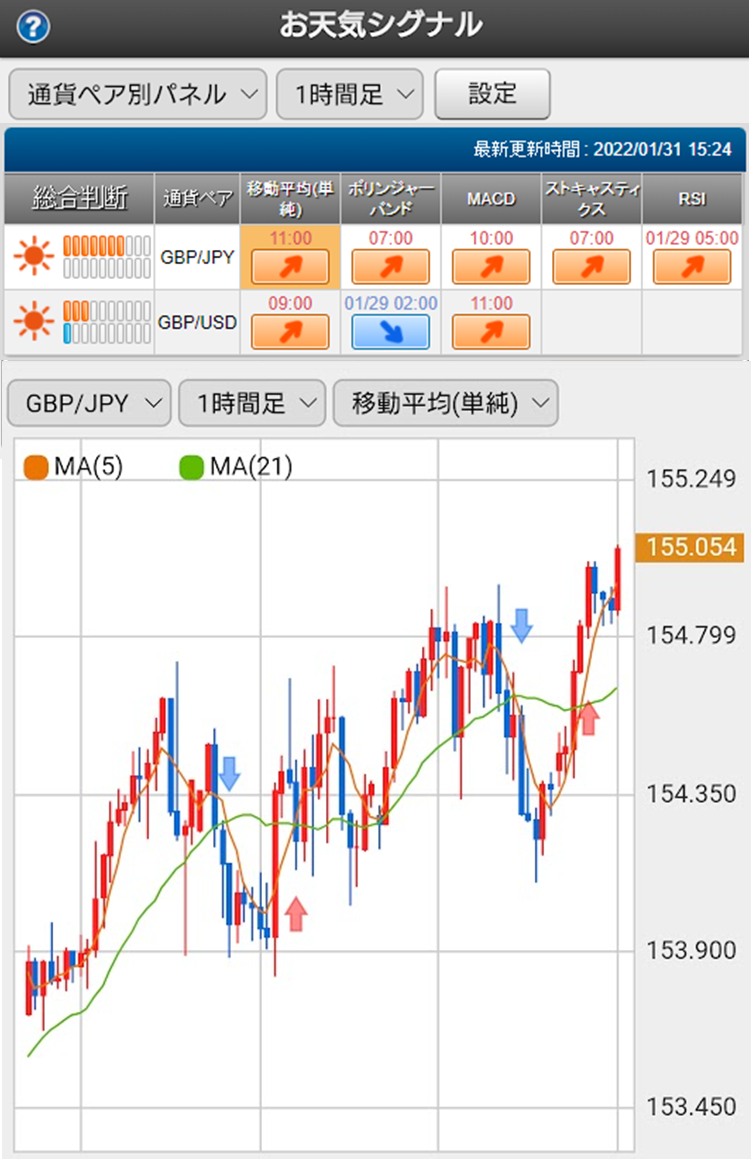
Task: Select the RSI column header
Action: 693,198
